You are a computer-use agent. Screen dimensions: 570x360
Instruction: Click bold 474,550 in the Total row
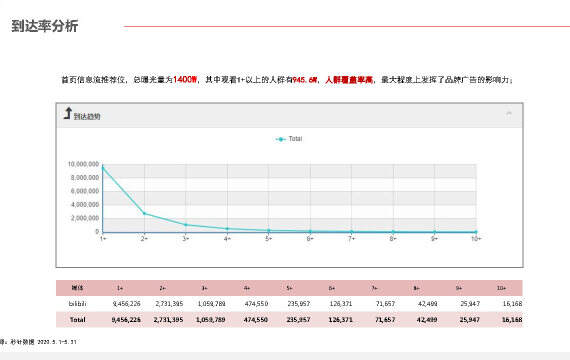coord(256,320)
